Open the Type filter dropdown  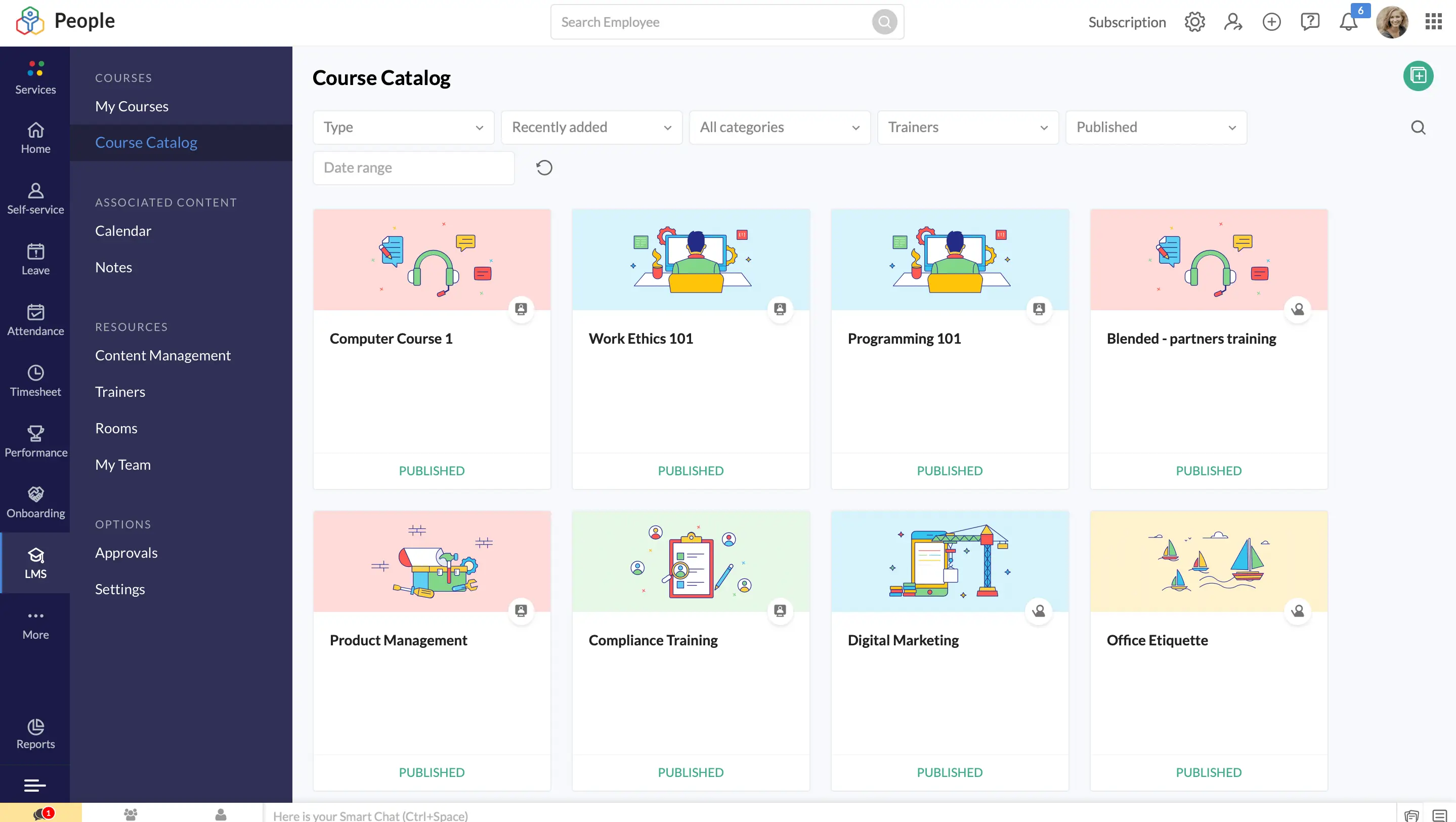[x=402, y=127]
